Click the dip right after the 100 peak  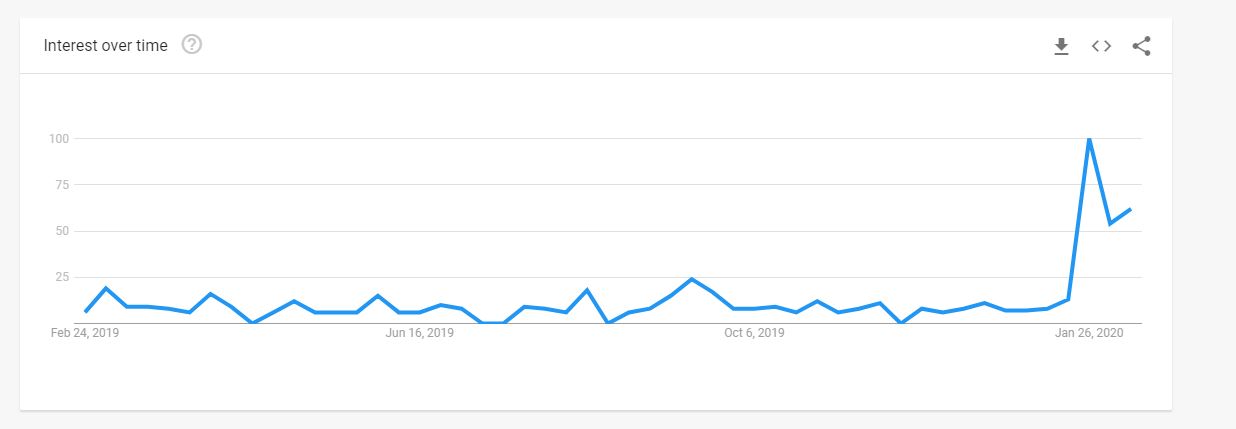click(1110, 223)
